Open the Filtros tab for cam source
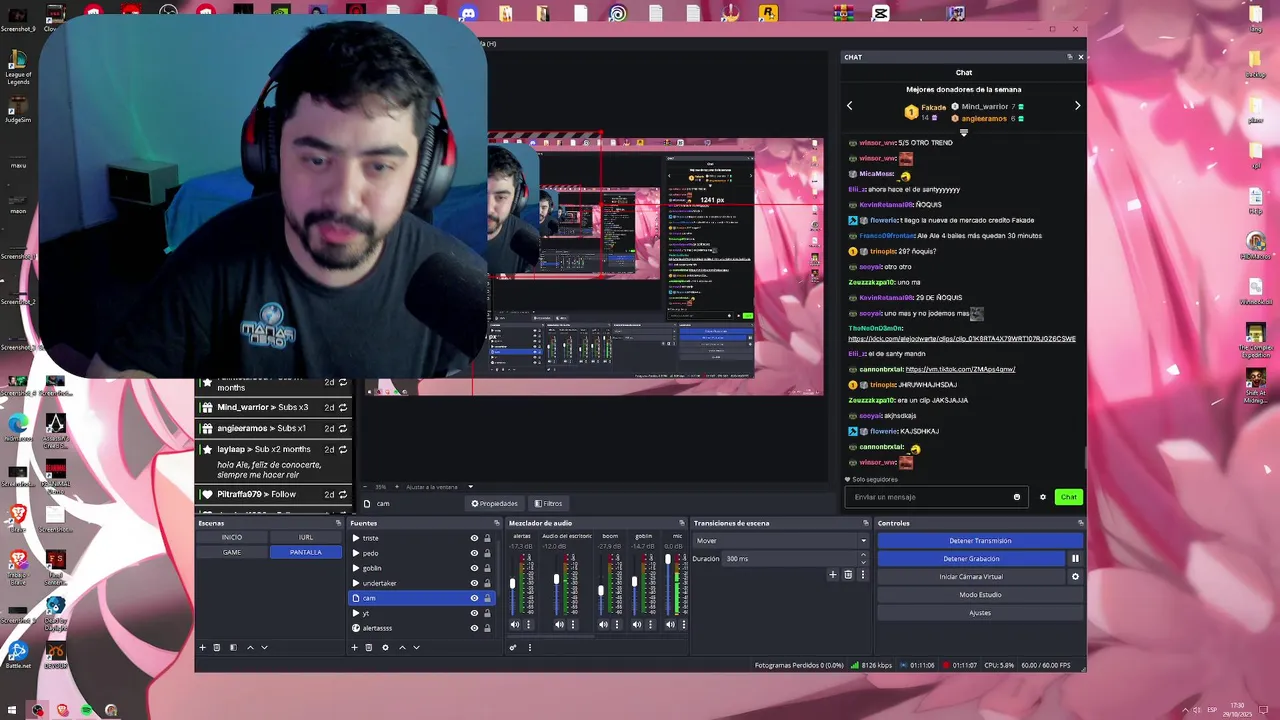1280x720 pixels. point(548,504)
